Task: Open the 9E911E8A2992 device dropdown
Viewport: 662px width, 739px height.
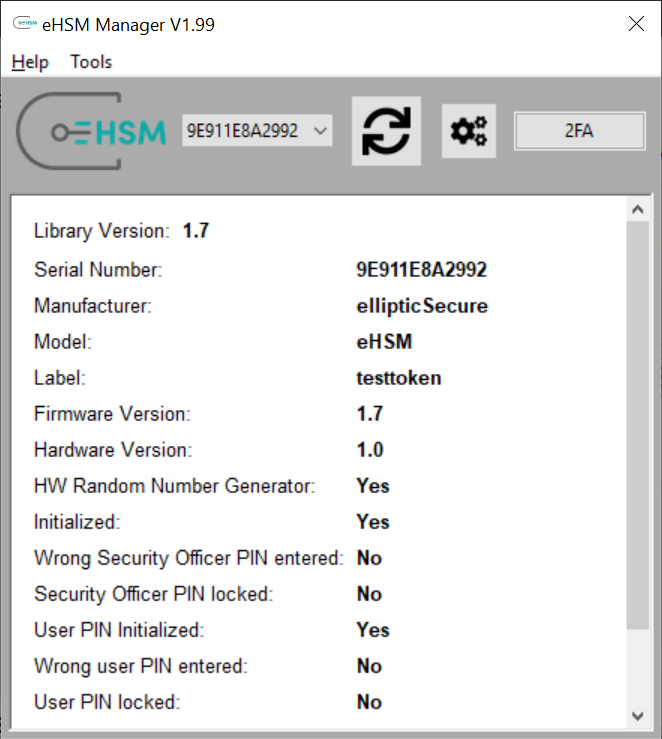Action: point(257,131)
